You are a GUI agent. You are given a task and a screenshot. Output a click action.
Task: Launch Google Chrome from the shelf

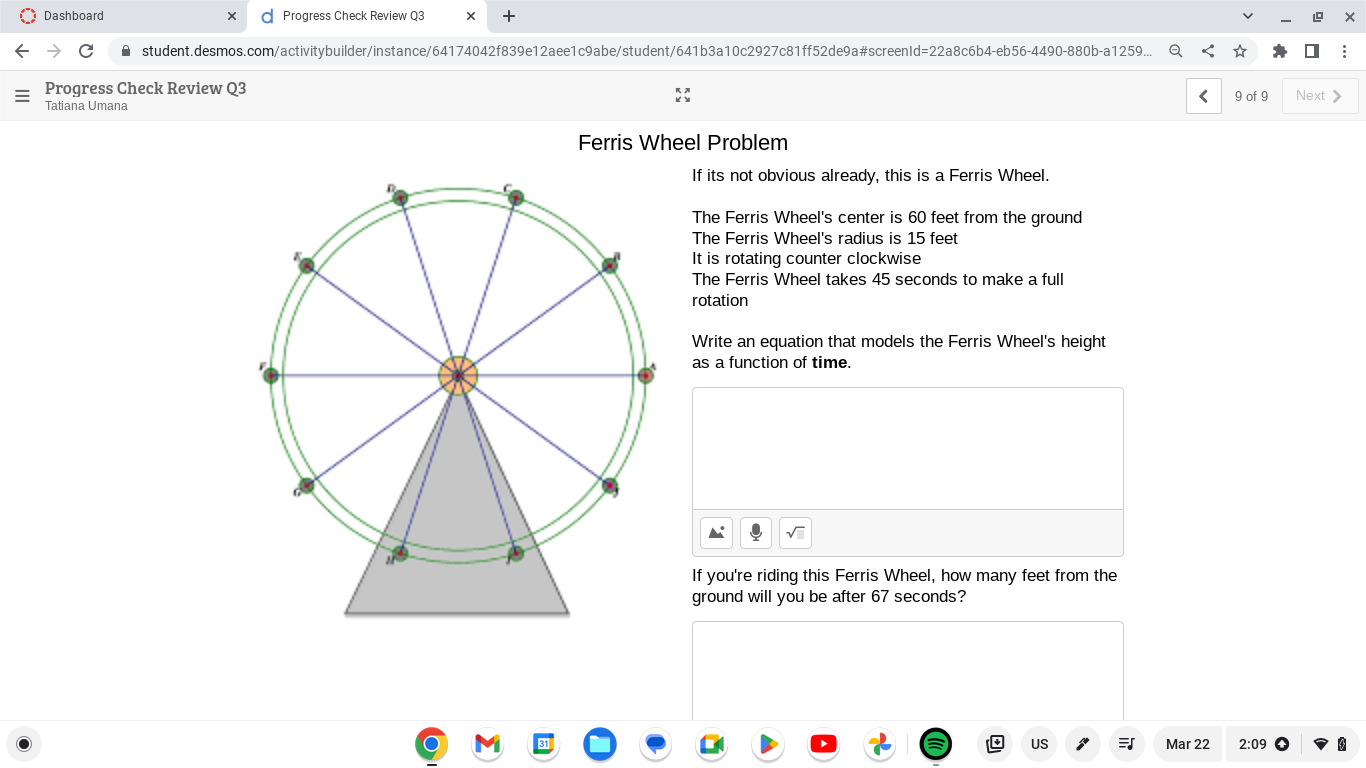[432, 744]
